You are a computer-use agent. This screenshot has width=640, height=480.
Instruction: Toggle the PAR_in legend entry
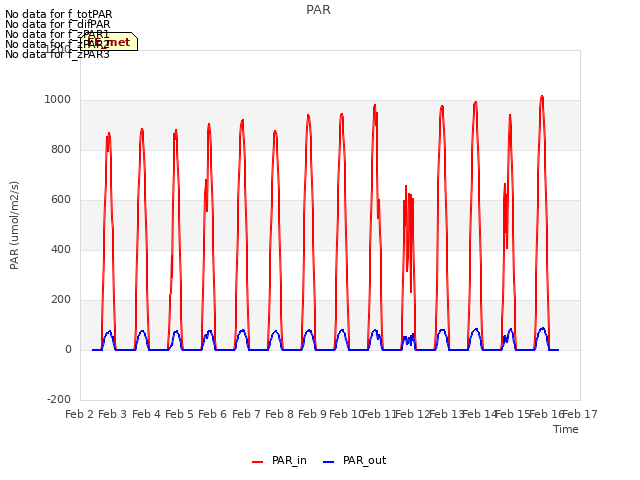tap(279, 461)
